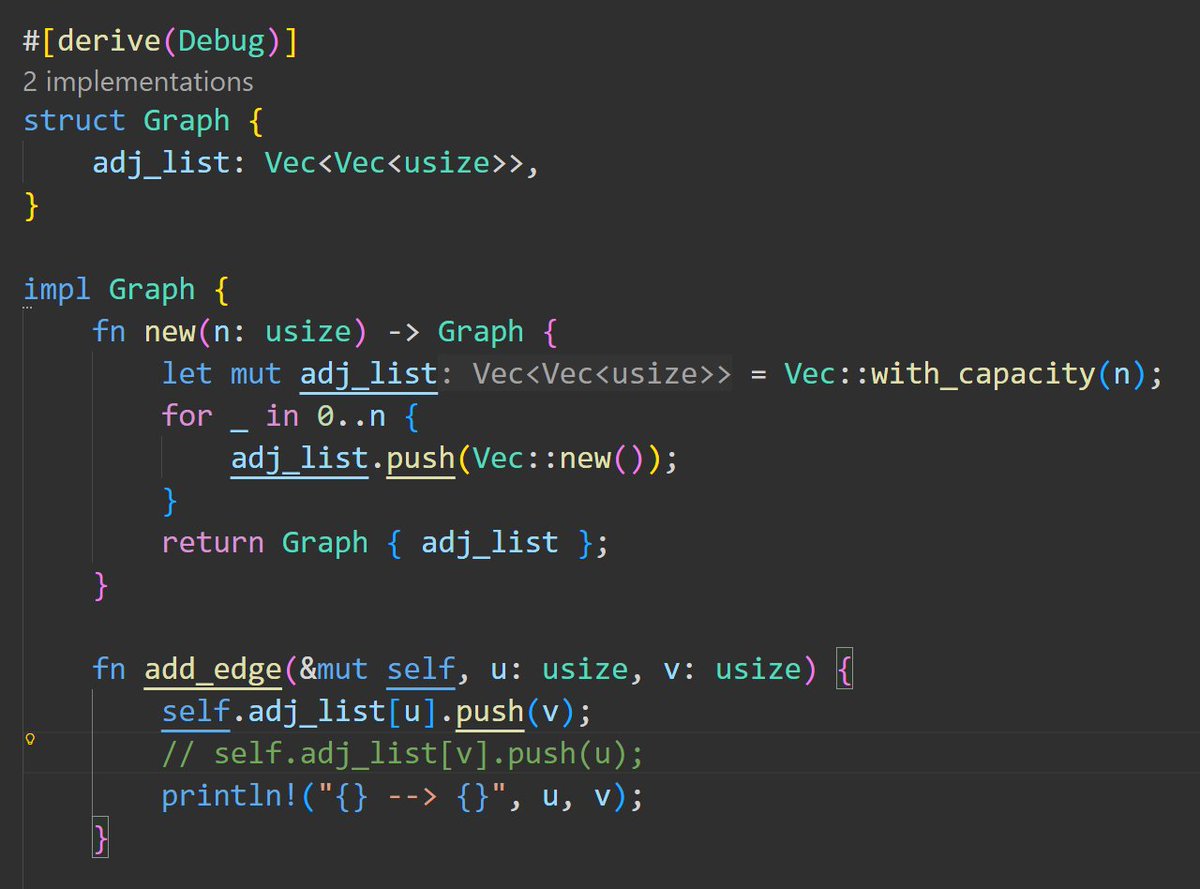
Task: Click the yellow lightbulb code action icon
Action: tap(30, 740)
